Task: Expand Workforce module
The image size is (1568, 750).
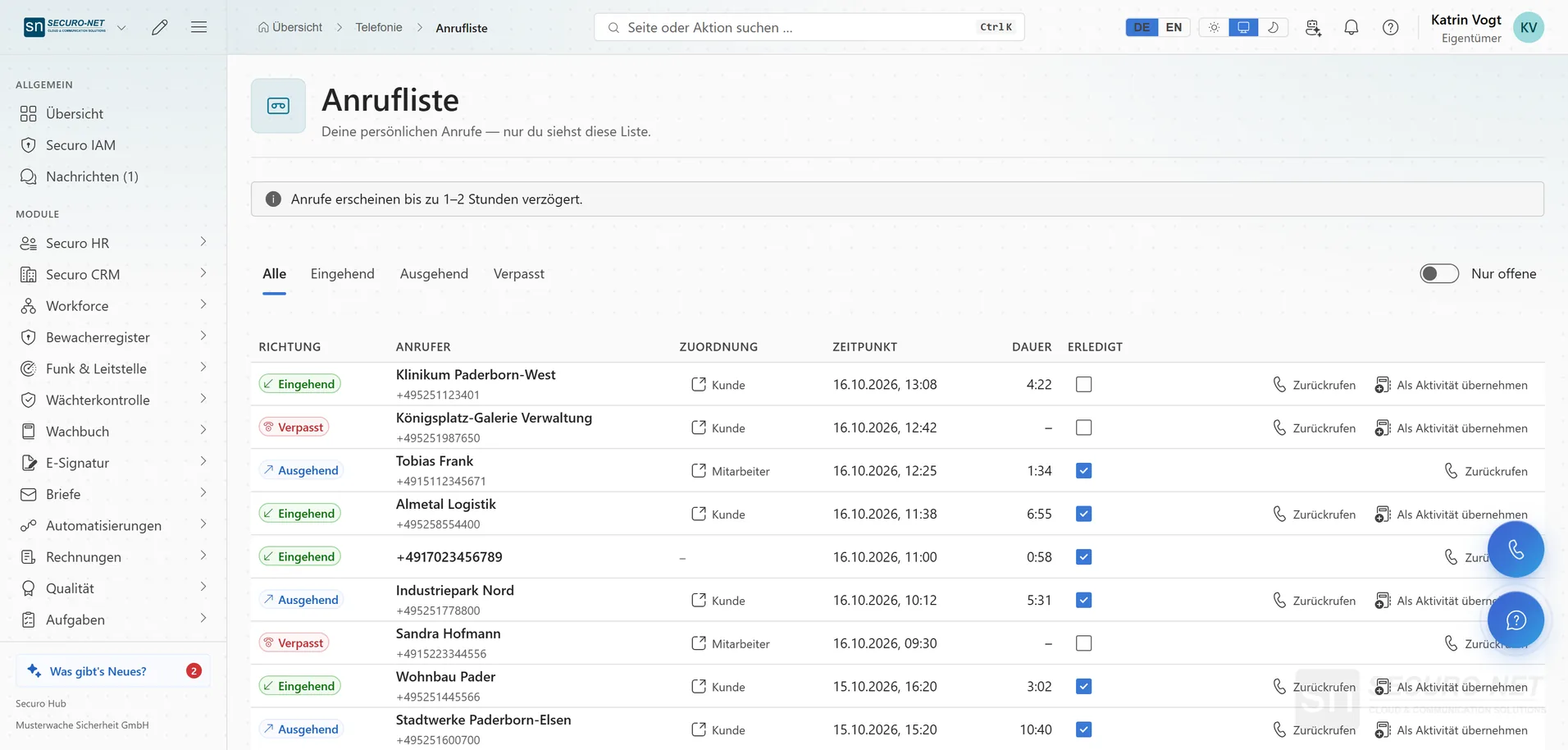Action: point(203,304)
